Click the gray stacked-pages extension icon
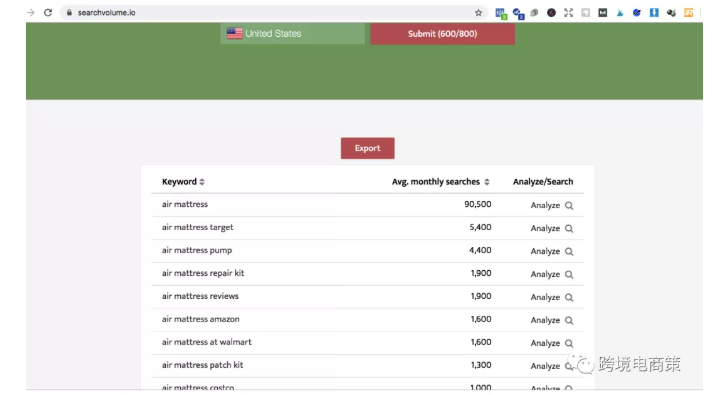This screenshot has width=721, height=395. [534, 12]
